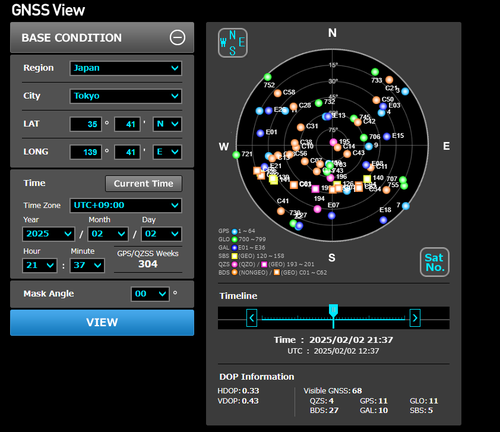Click the blue VIEW button
500x432 pixels.
(x=102, y=322)
